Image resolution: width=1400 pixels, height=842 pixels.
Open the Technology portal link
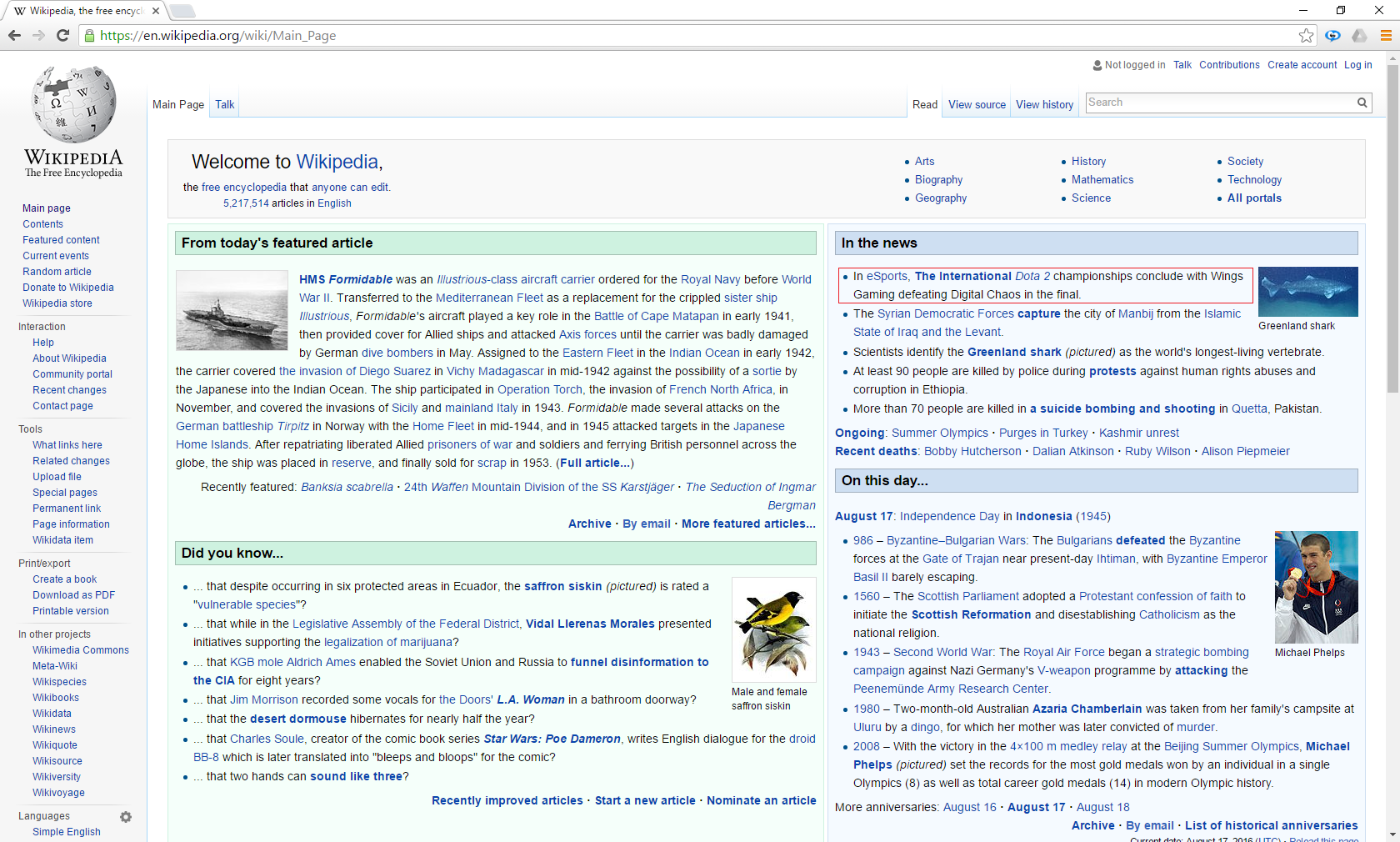click(x=1254, y=180)
